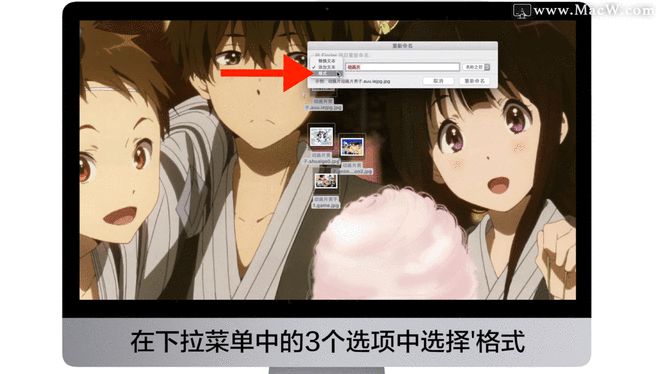Open the 名称之后 position dropdown

click(x=476, y=67)
